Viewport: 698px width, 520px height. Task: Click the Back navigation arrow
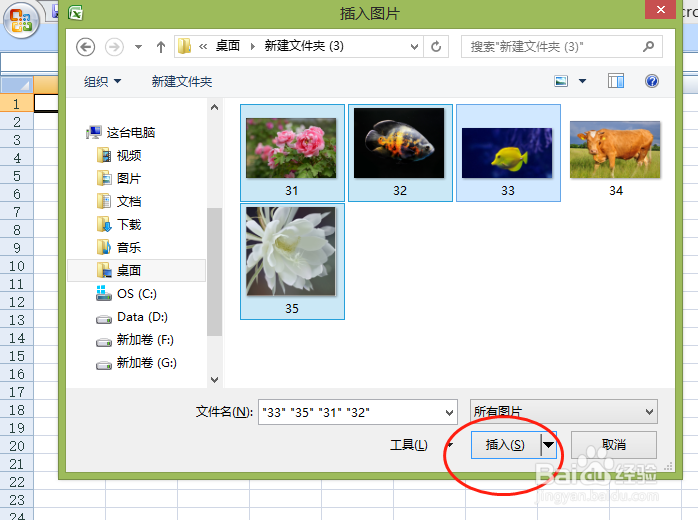(x=85, y=47)
